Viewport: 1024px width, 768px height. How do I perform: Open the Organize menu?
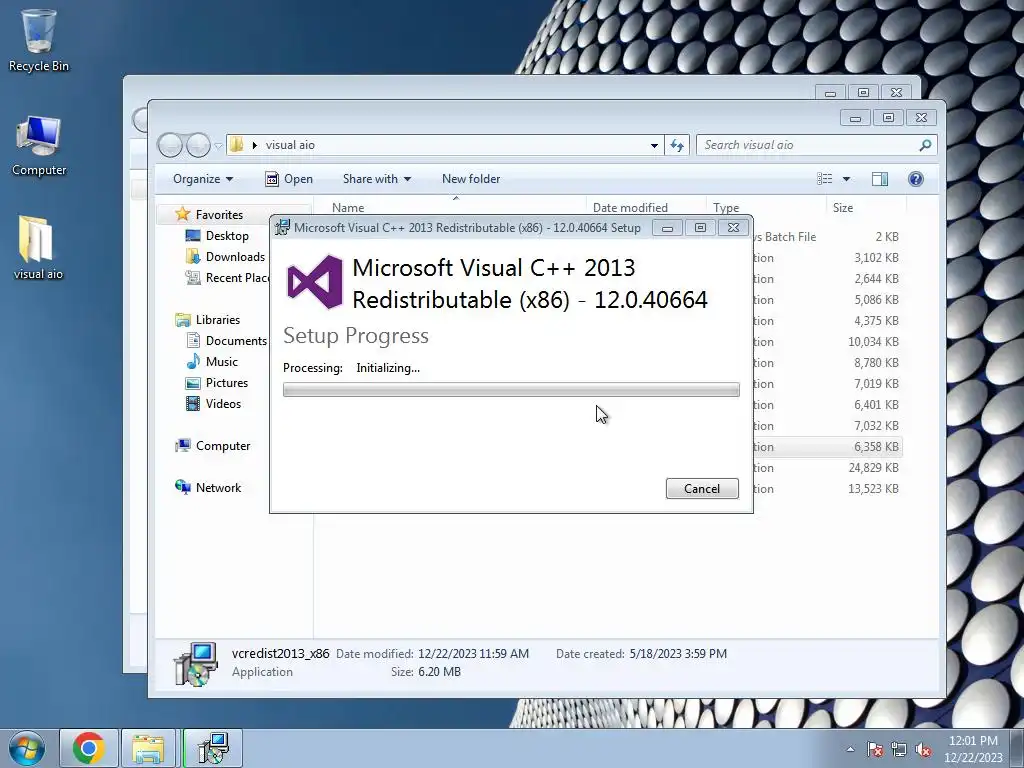tap(202, 179)
